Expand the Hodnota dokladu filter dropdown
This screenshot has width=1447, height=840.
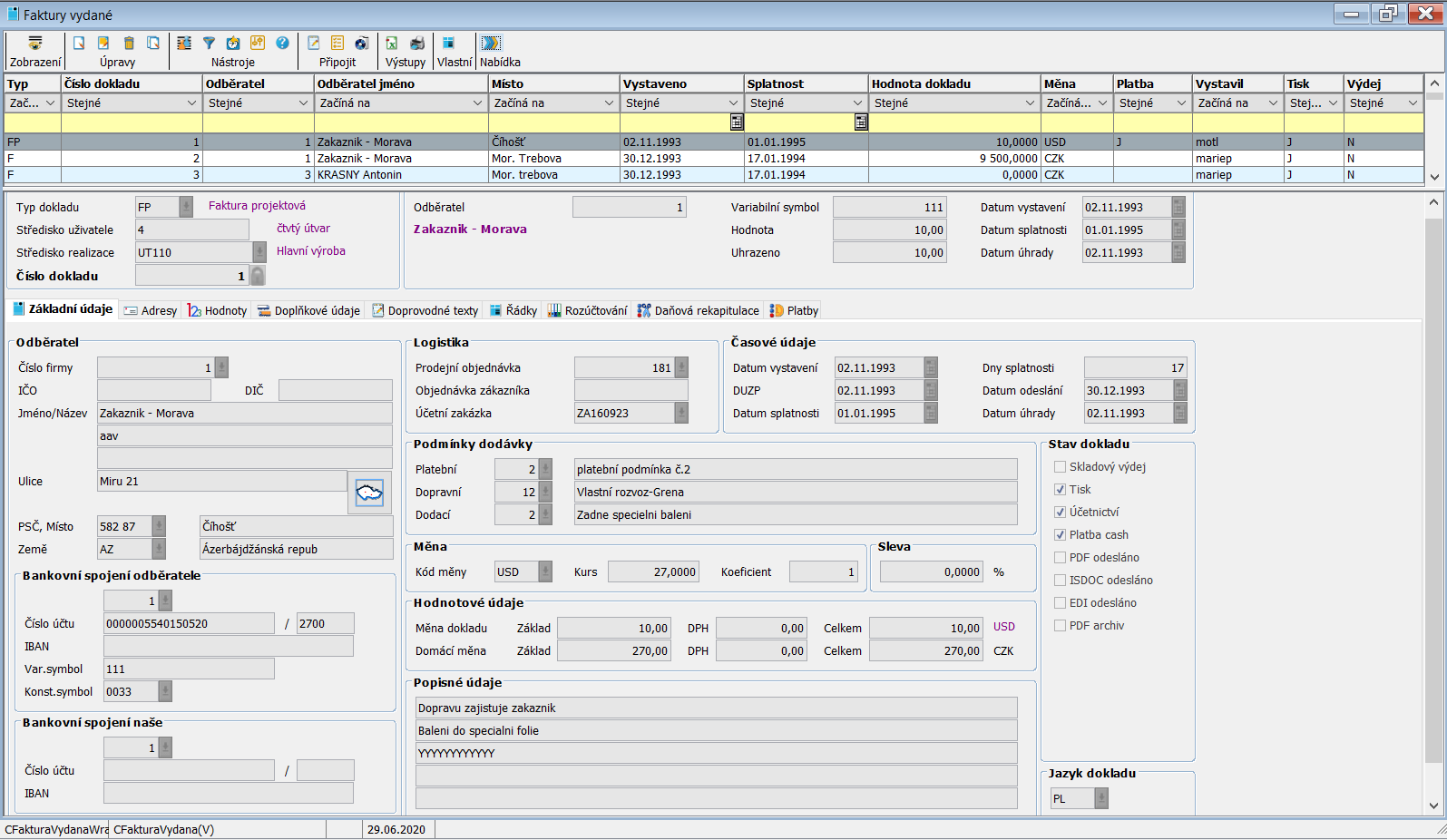click(1030, 103)
